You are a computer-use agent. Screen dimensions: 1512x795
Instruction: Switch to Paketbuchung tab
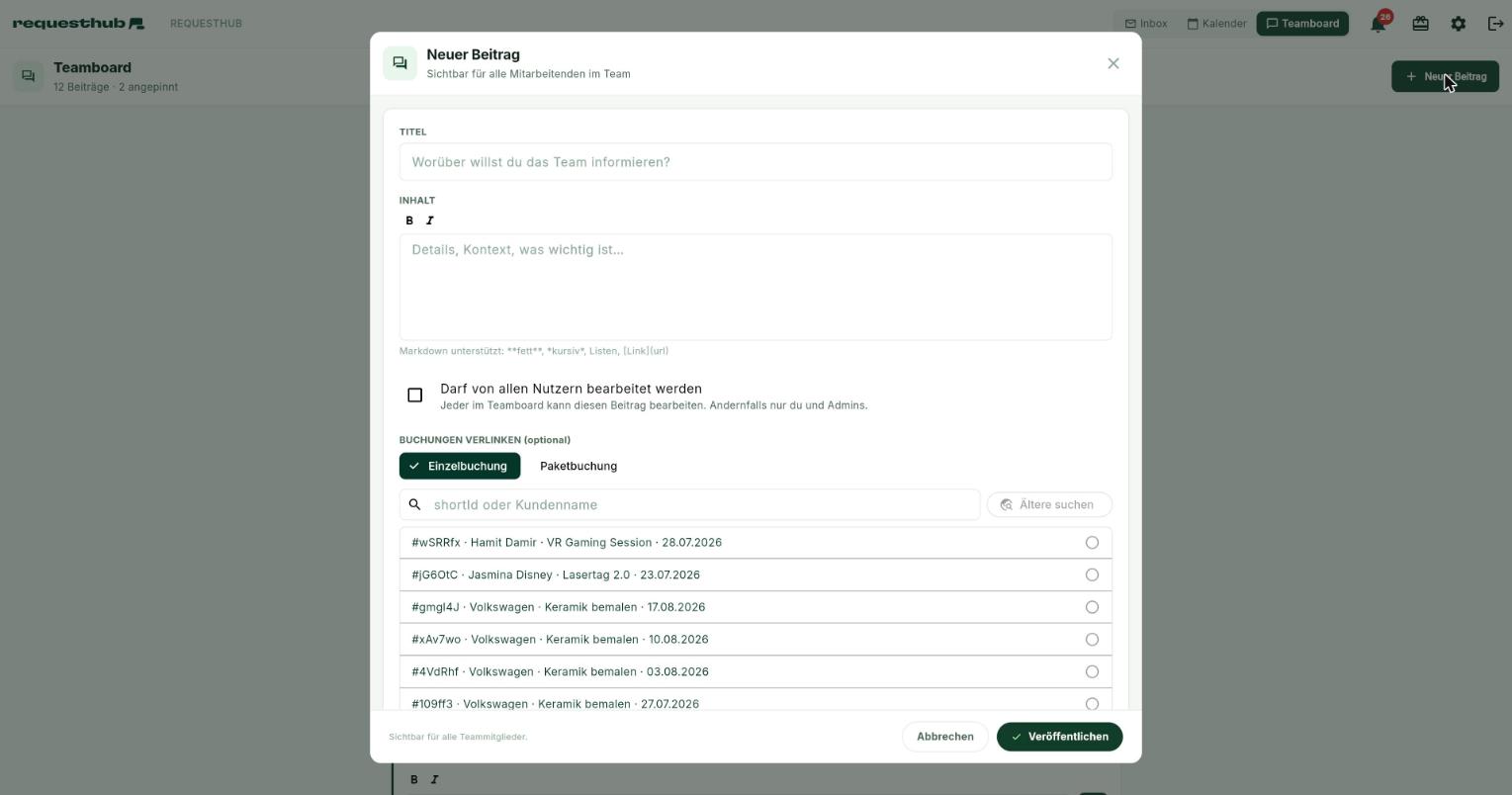click(578, 466)
